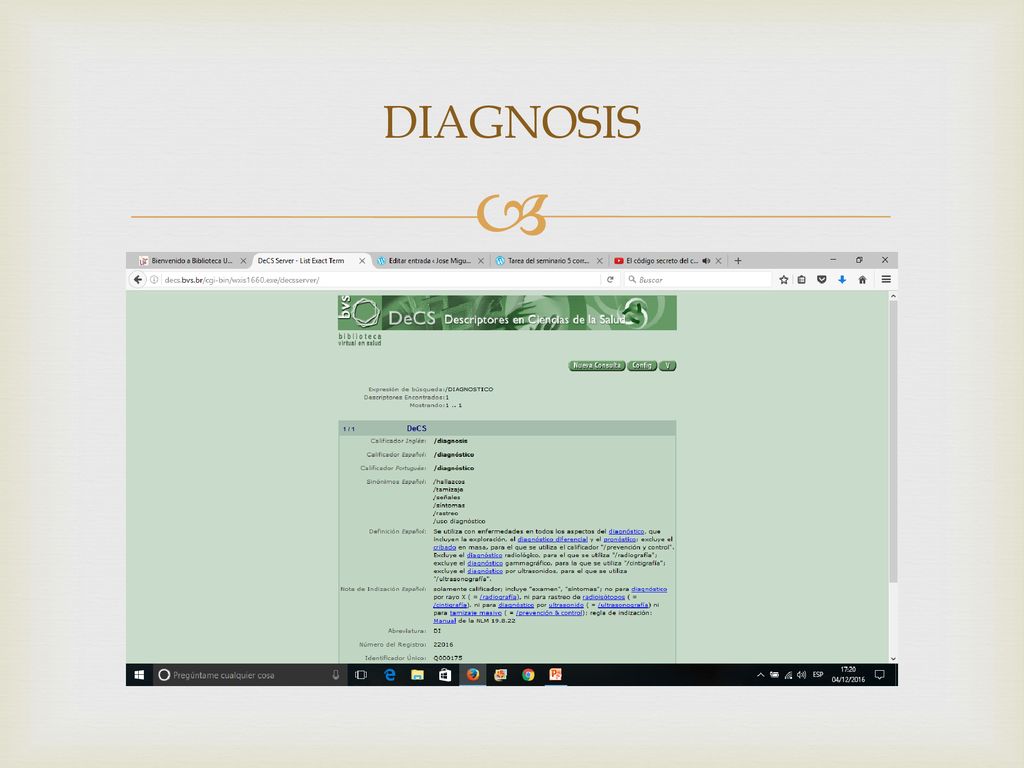Click the volume icon in system tray

tap(801, 675)
